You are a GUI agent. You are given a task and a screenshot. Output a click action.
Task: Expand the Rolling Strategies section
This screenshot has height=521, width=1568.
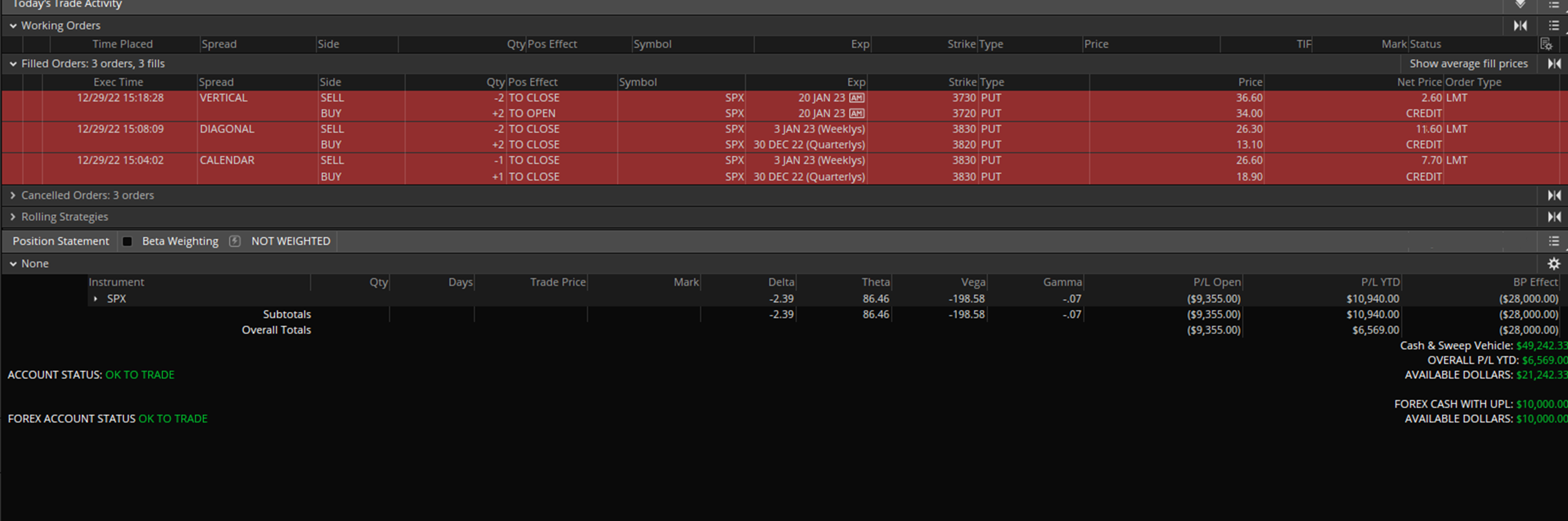(13, 217)
